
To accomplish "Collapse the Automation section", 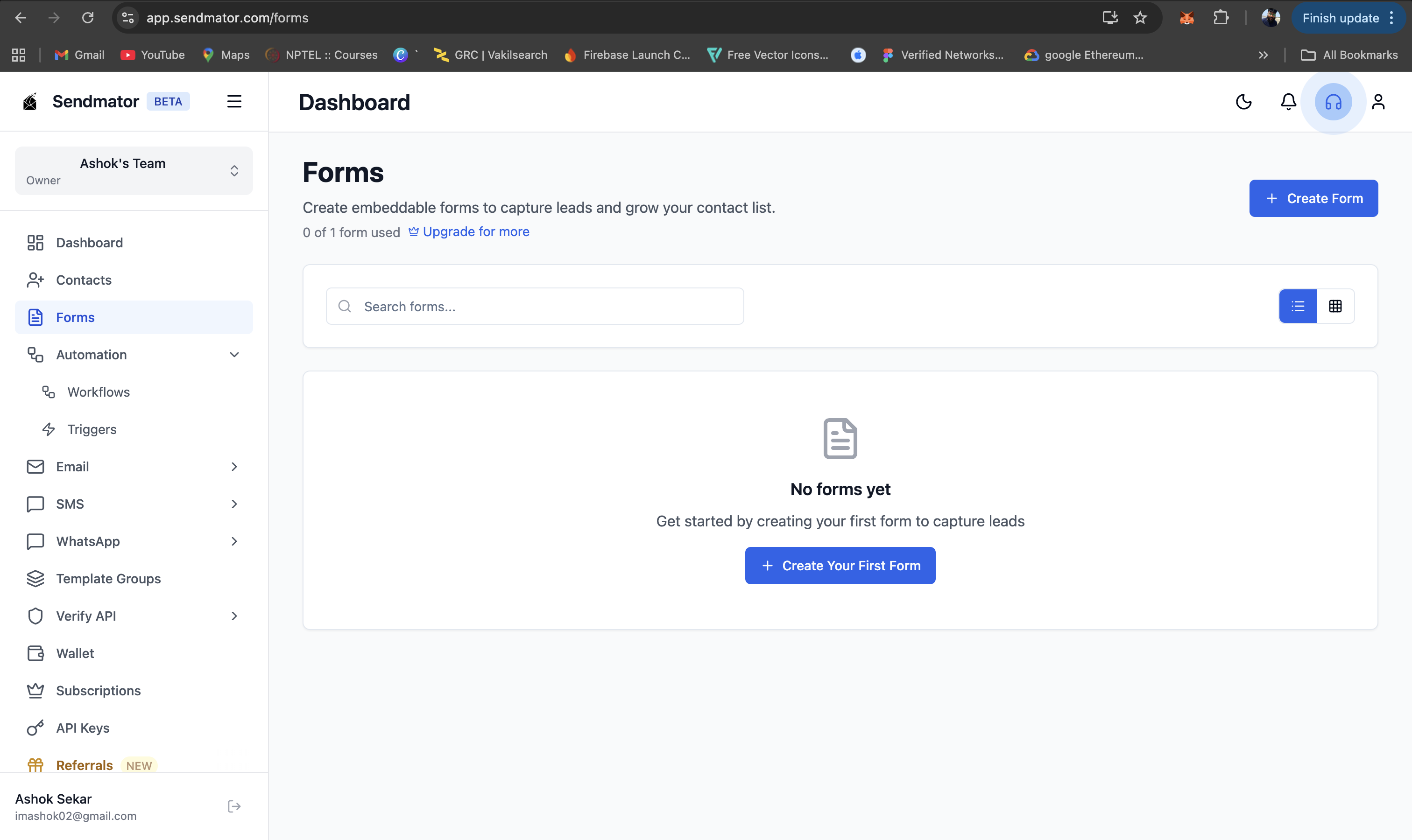I will (x=234, y=354).
